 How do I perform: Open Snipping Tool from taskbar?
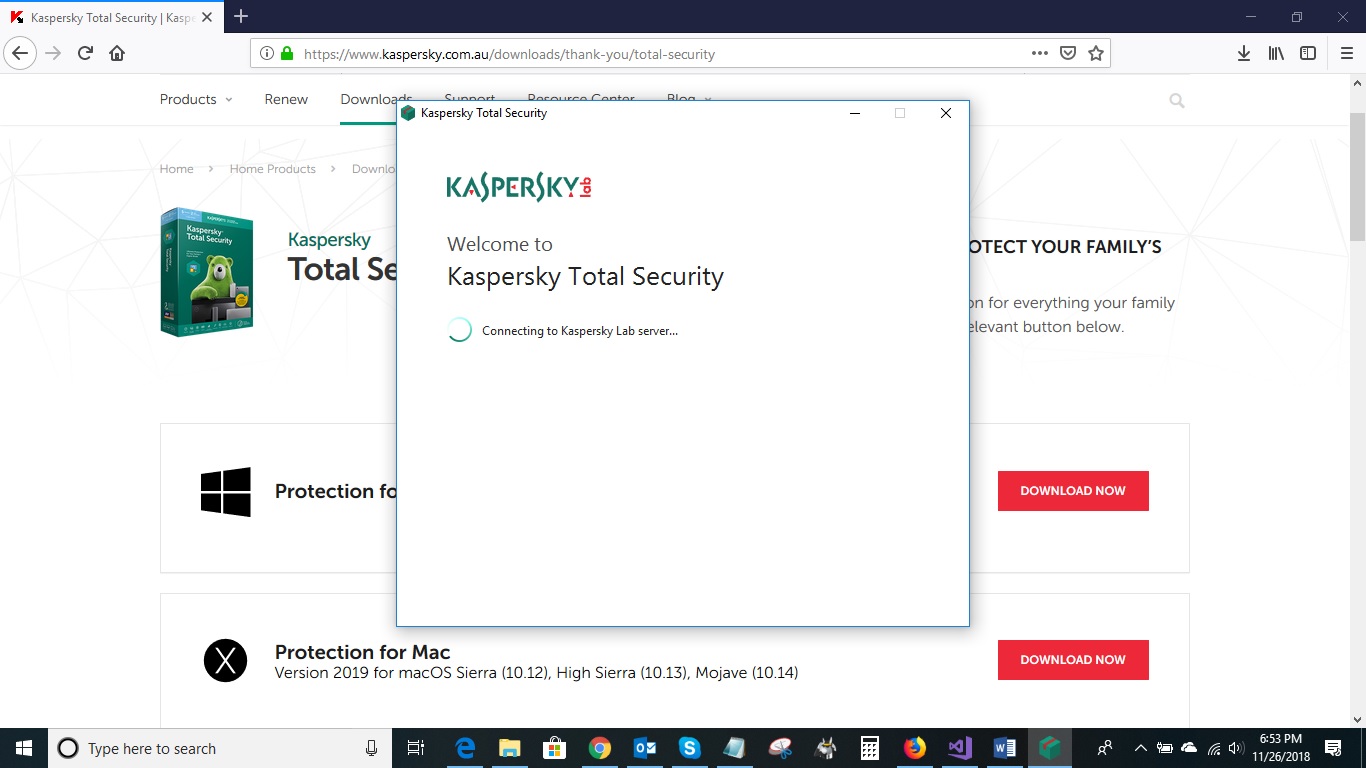[780, 748]
